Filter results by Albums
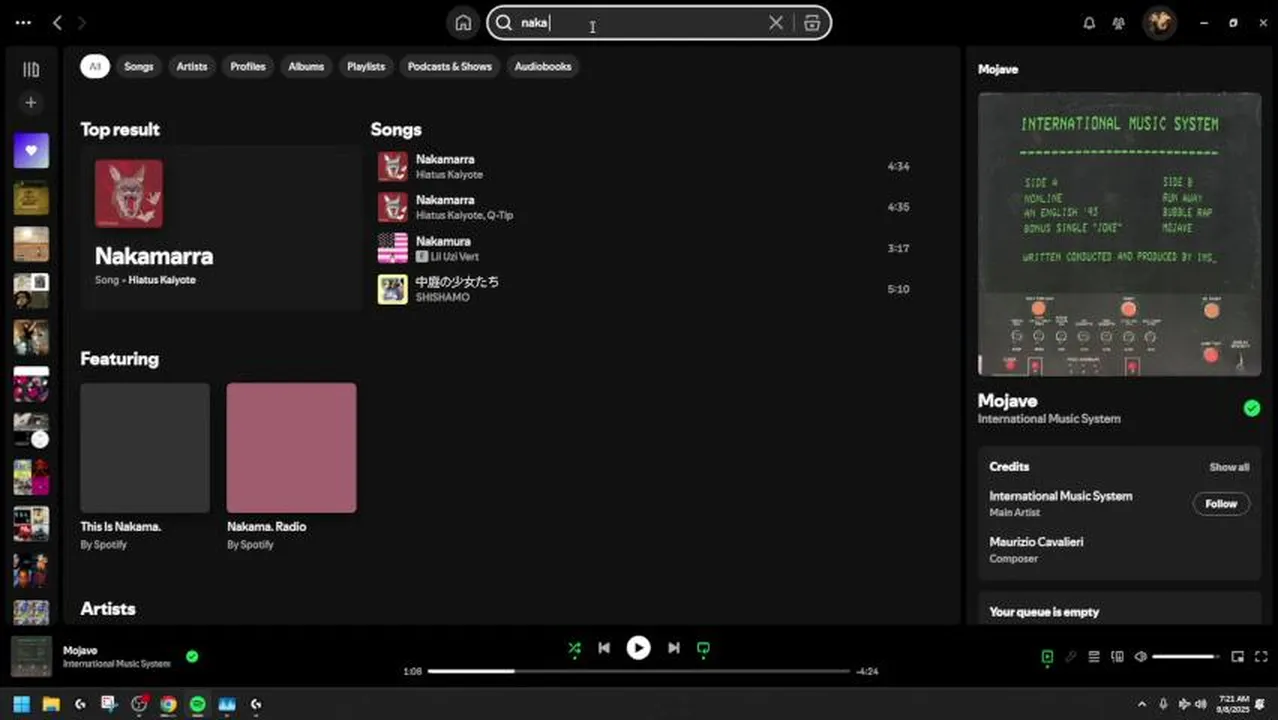Image resolution: width=1278 pixels, height=720 pixels. [306, 67]
